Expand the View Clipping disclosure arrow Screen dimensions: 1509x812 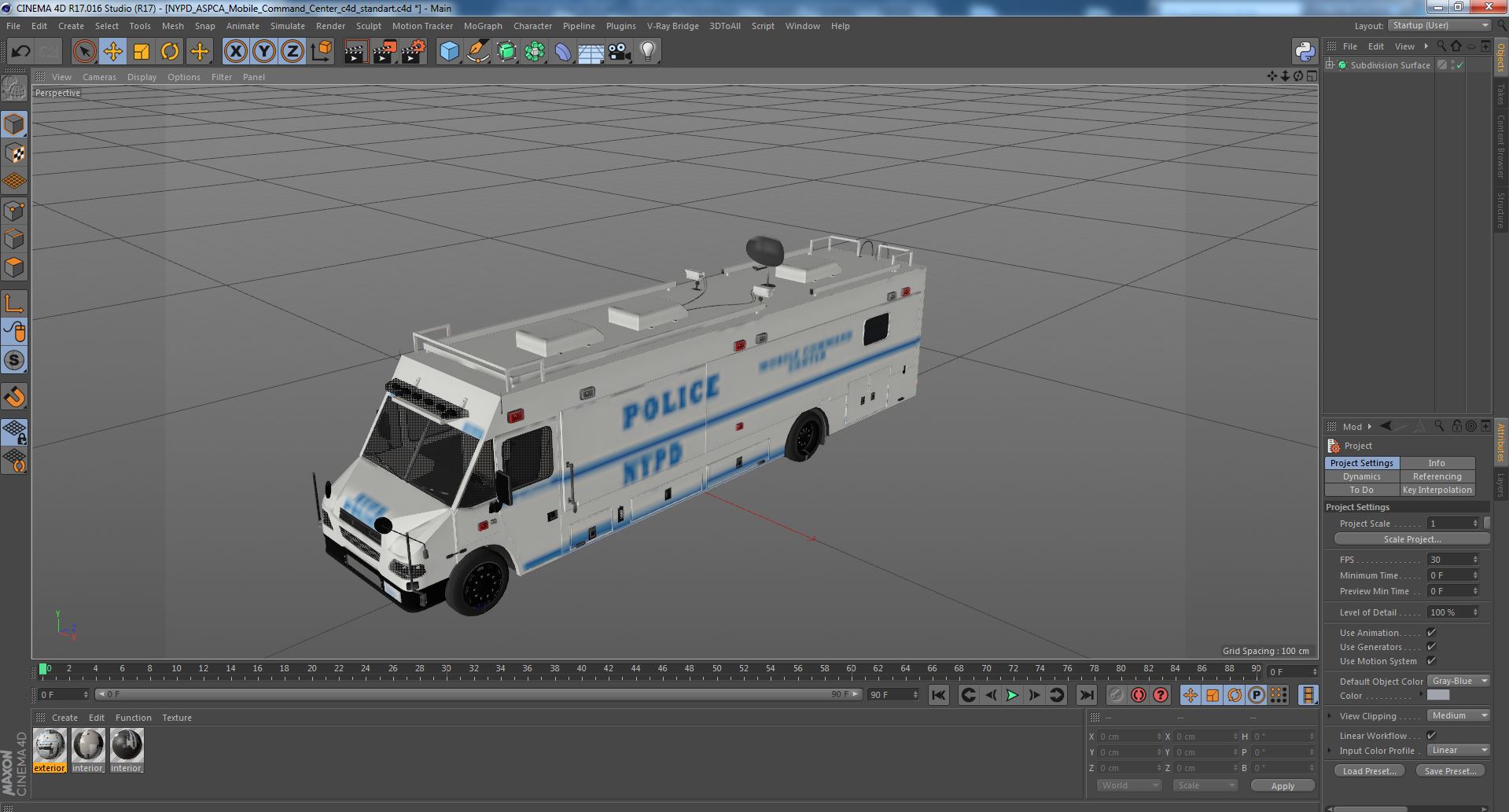point(1330,716)
